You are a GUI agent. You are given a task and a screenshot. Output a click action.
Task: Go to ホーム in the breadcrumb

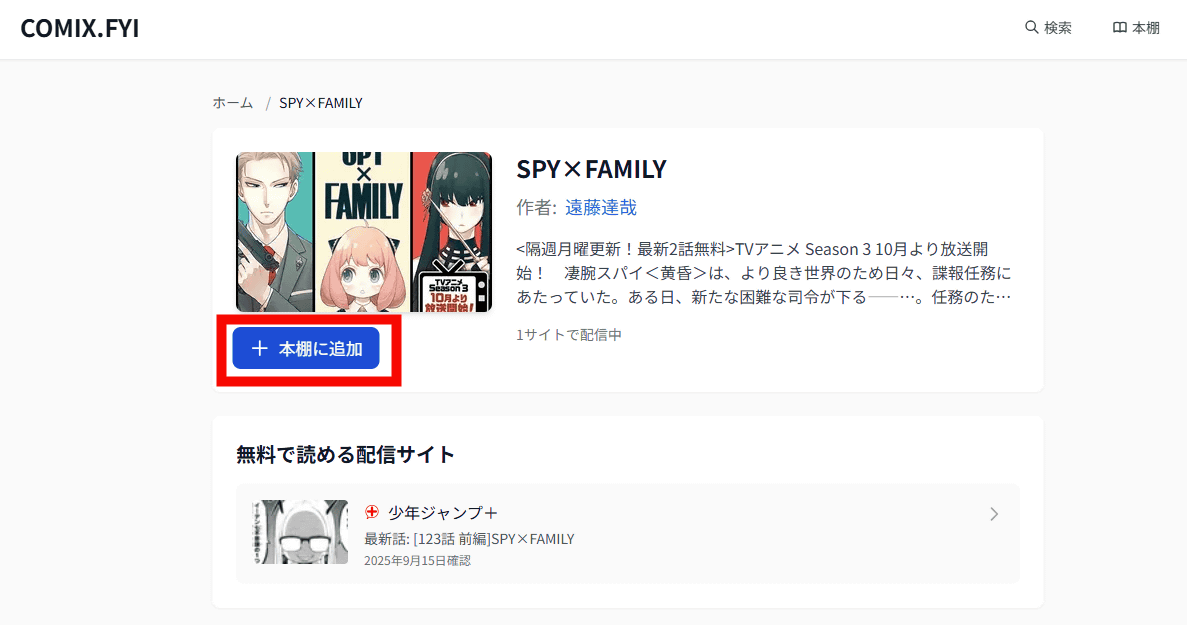[233, 103]
